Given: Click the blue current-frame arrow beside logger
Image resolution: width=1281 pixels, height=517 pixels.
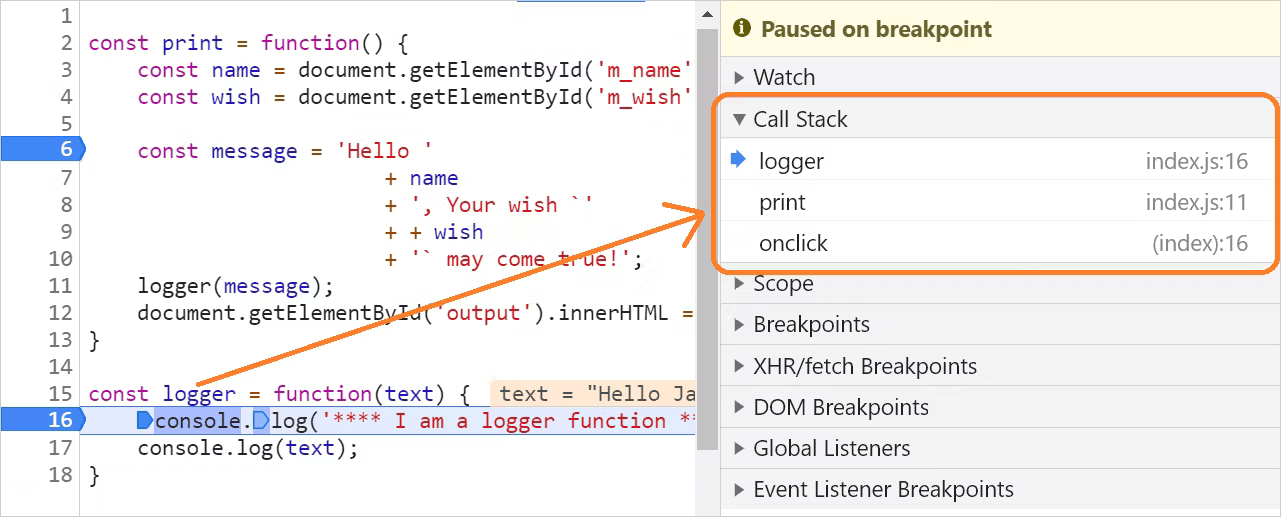Looking at the screenshot, I should pos(739,160).
